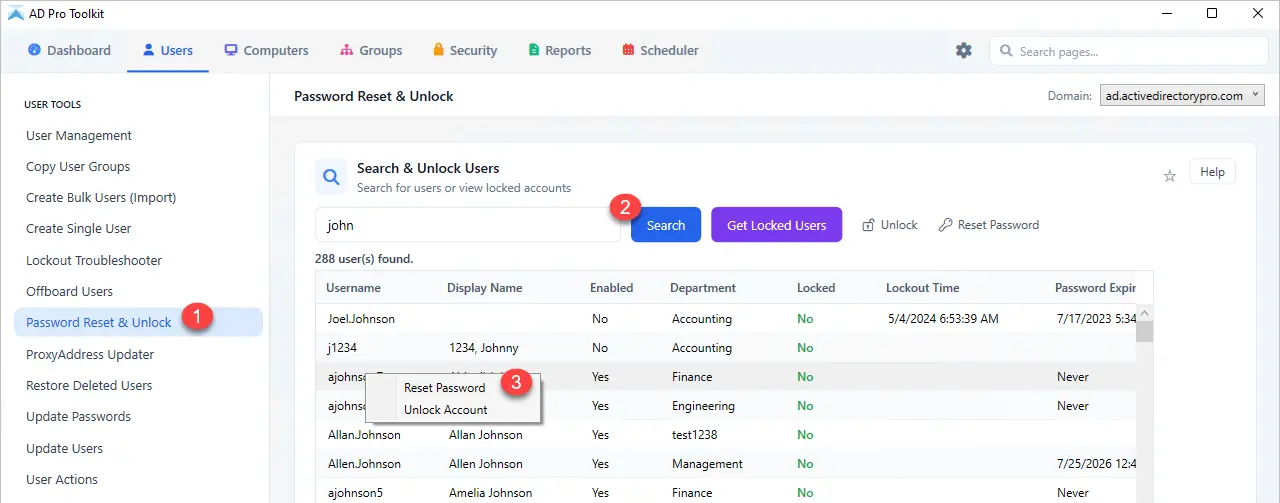This screenshot has width=1280, height=503.
Task: Click the Scheduler calendar icon
Action: click(628, 50)
